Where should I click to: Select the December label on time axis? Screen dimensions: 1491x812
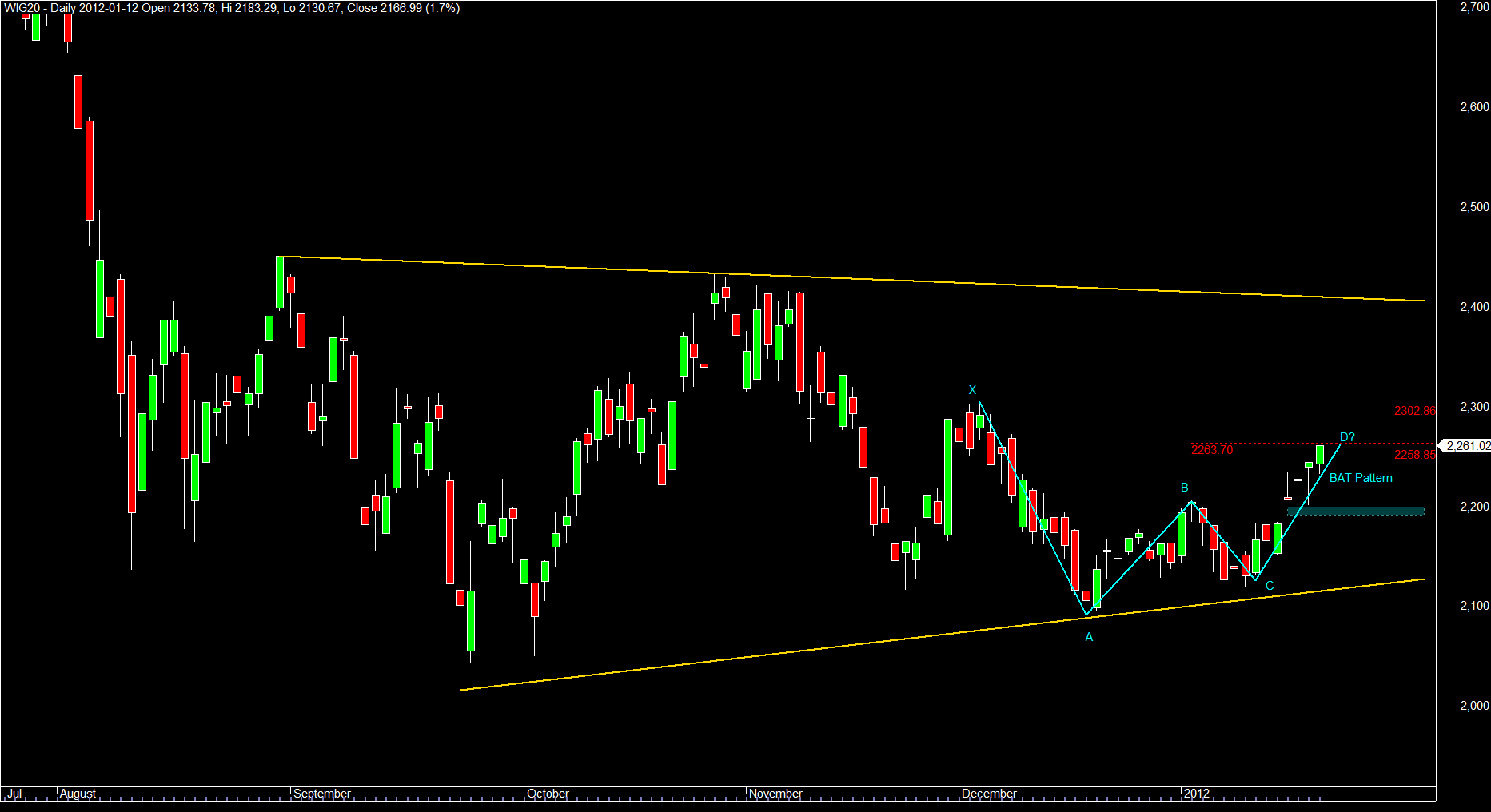pos(990,794)
